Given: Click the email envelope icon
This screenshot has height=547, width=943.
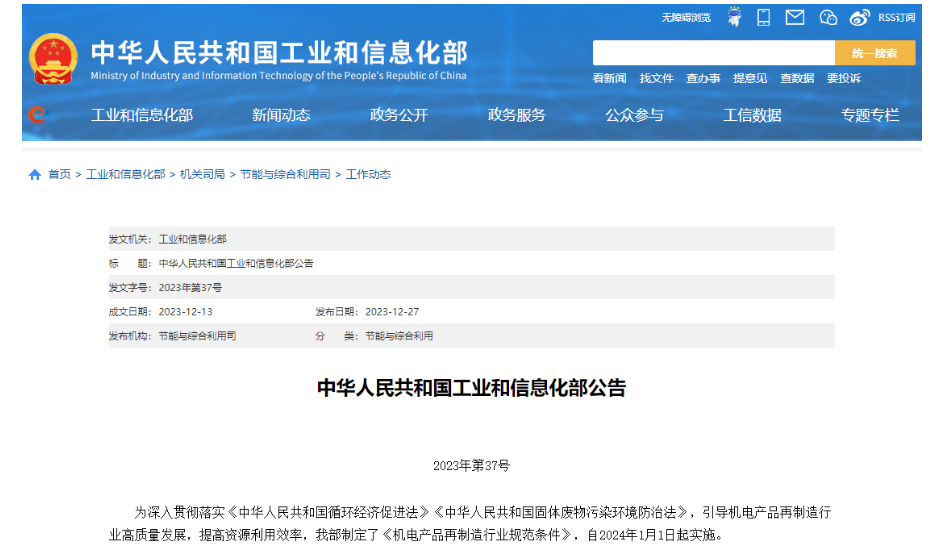Looking at the screenshot, I should (795, 17).
